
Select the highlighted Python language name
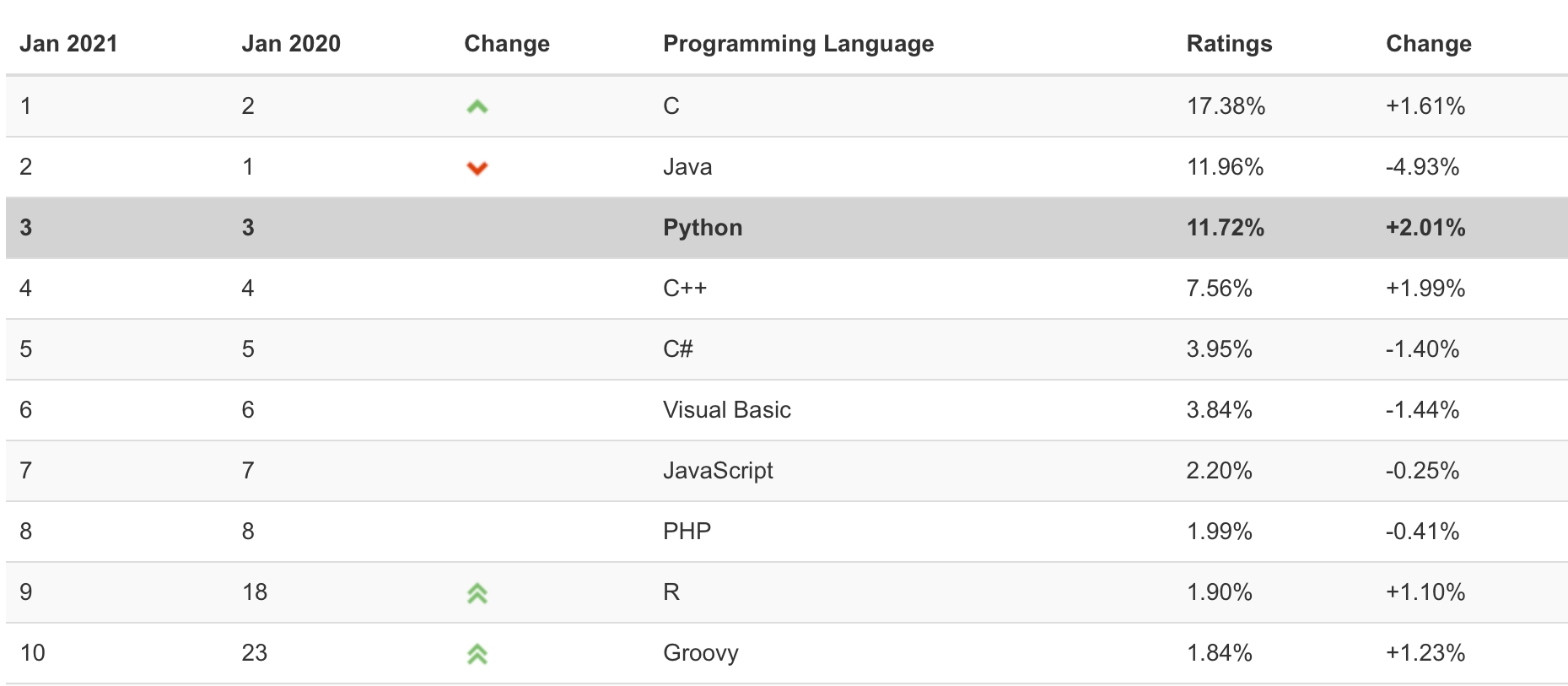(703, 228)
